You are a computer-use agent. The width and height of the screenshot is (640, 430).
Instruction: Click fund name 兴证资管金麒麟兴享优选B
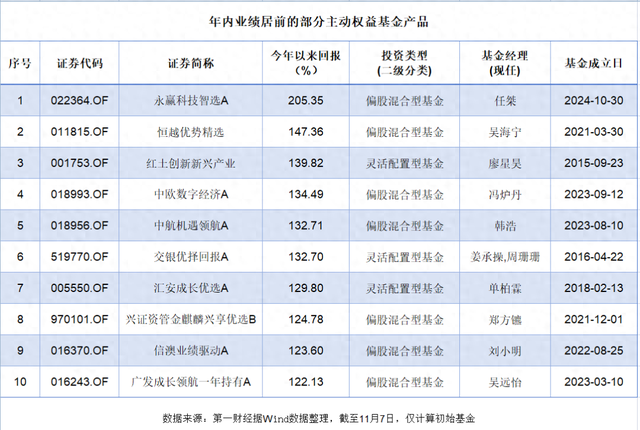pos(191,319)
